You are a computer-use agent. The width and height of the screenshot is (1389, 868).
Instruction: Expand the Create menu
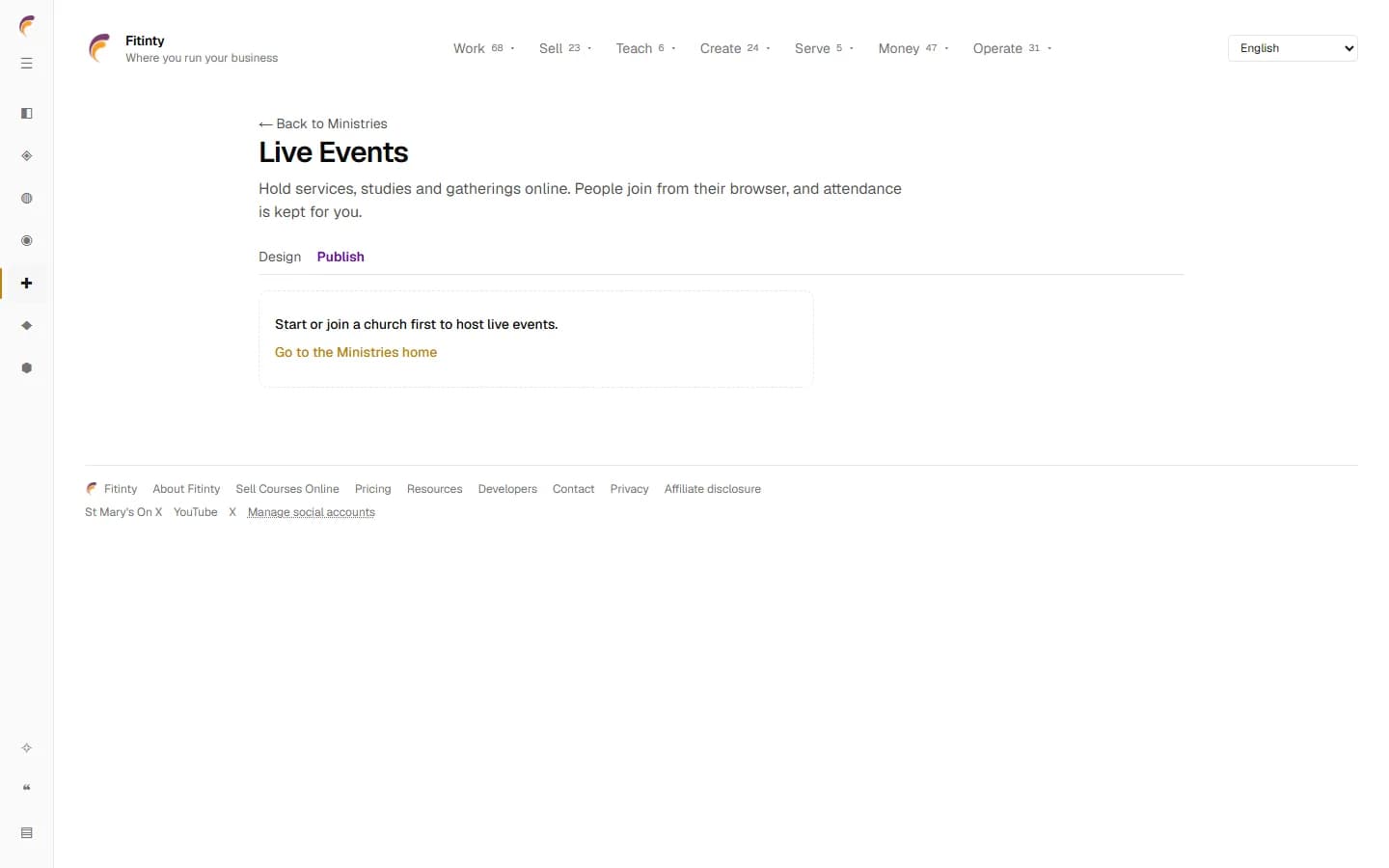point(735,48)
